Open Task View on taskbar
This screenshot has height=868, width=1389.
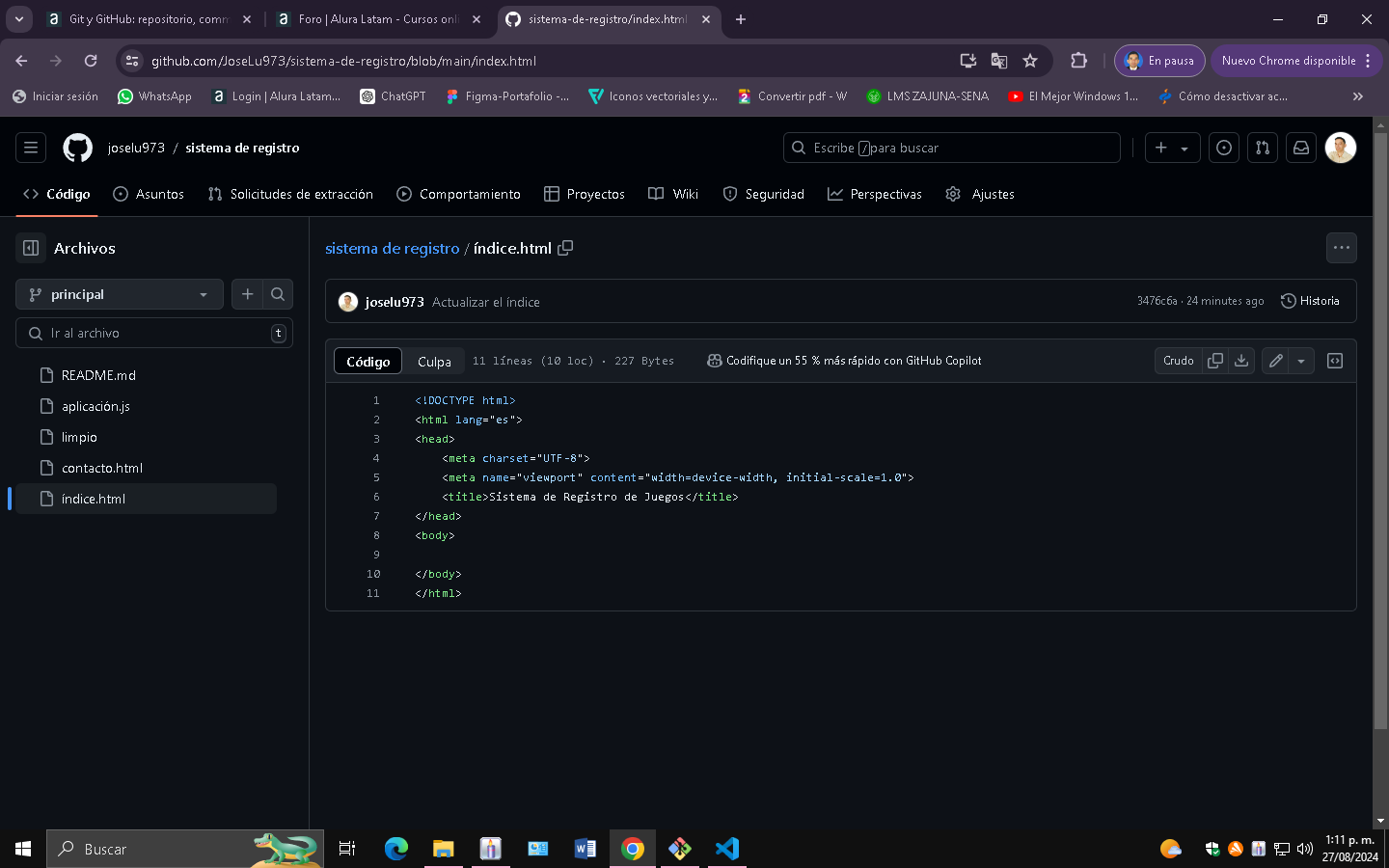(347, 849)
